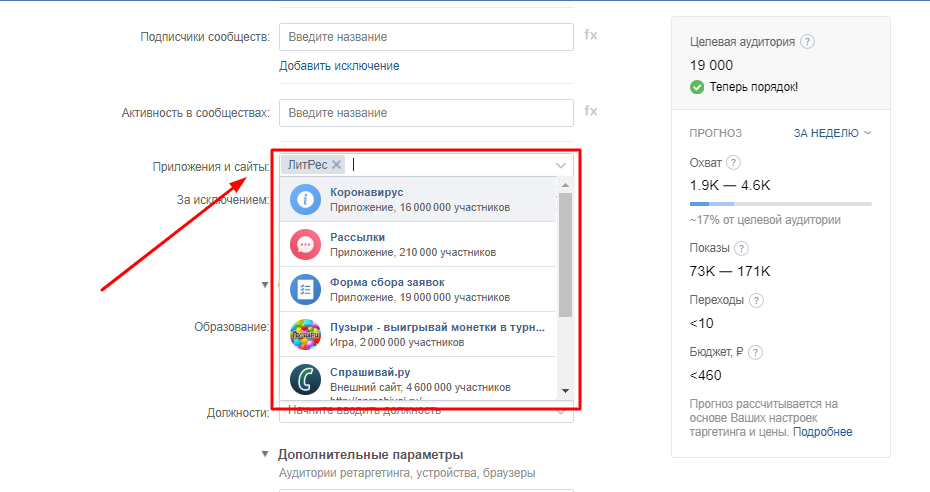Click the ~17% от целевой аудитории text
Image resolution: width=930 pixels, height=492 pixels.
tap(765, 220)
